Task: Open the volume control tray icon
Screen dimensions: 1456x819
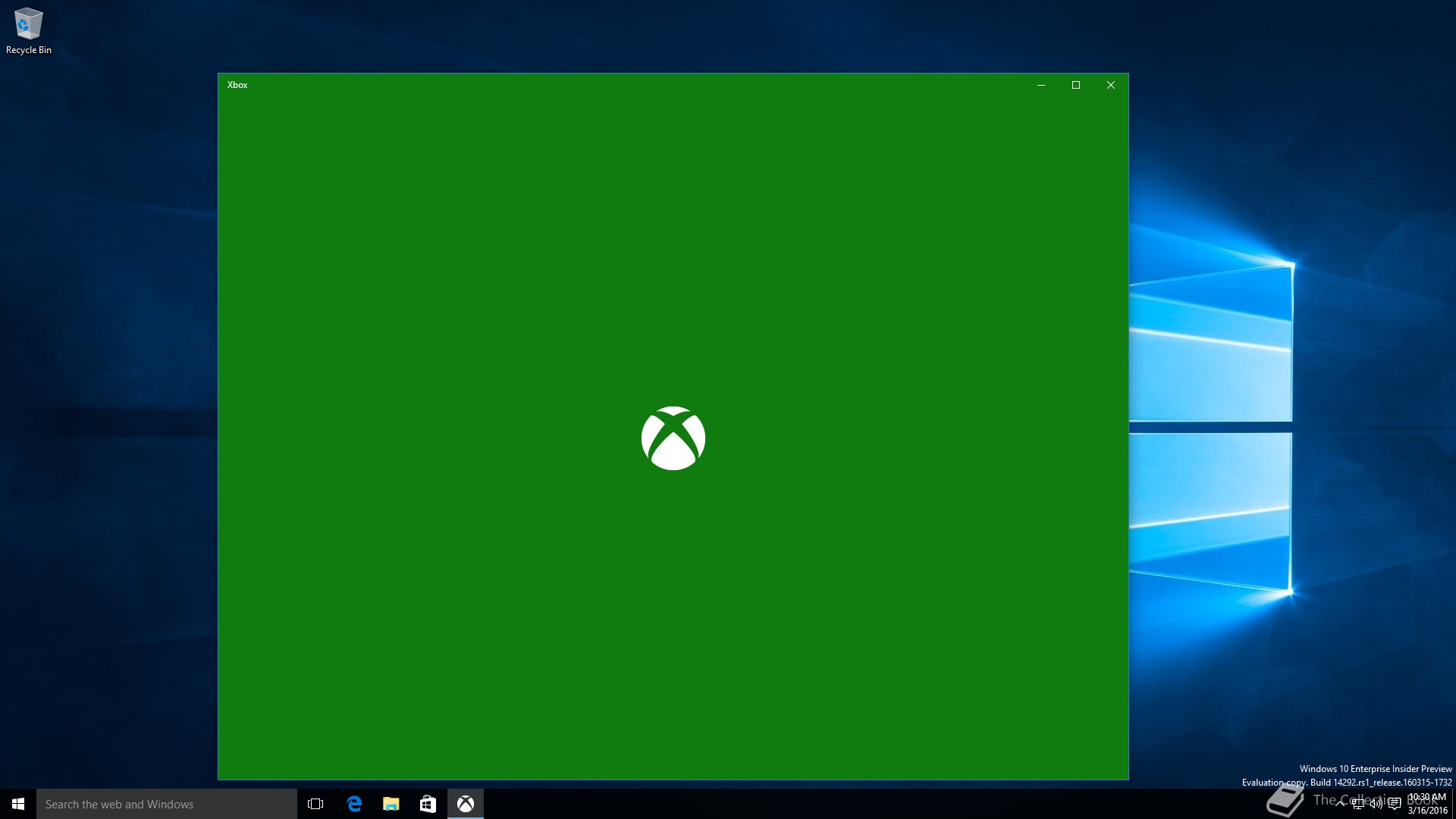Action: [1376, 804]
